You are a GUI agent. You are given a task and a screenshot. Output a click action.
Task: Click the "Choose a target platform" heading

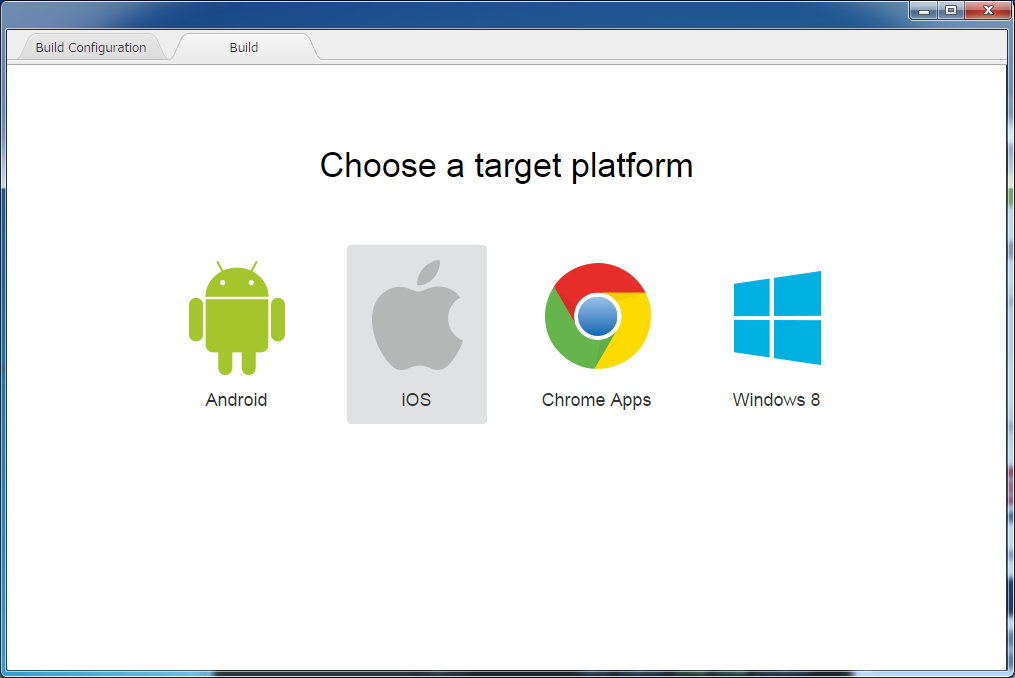[506, 165]
